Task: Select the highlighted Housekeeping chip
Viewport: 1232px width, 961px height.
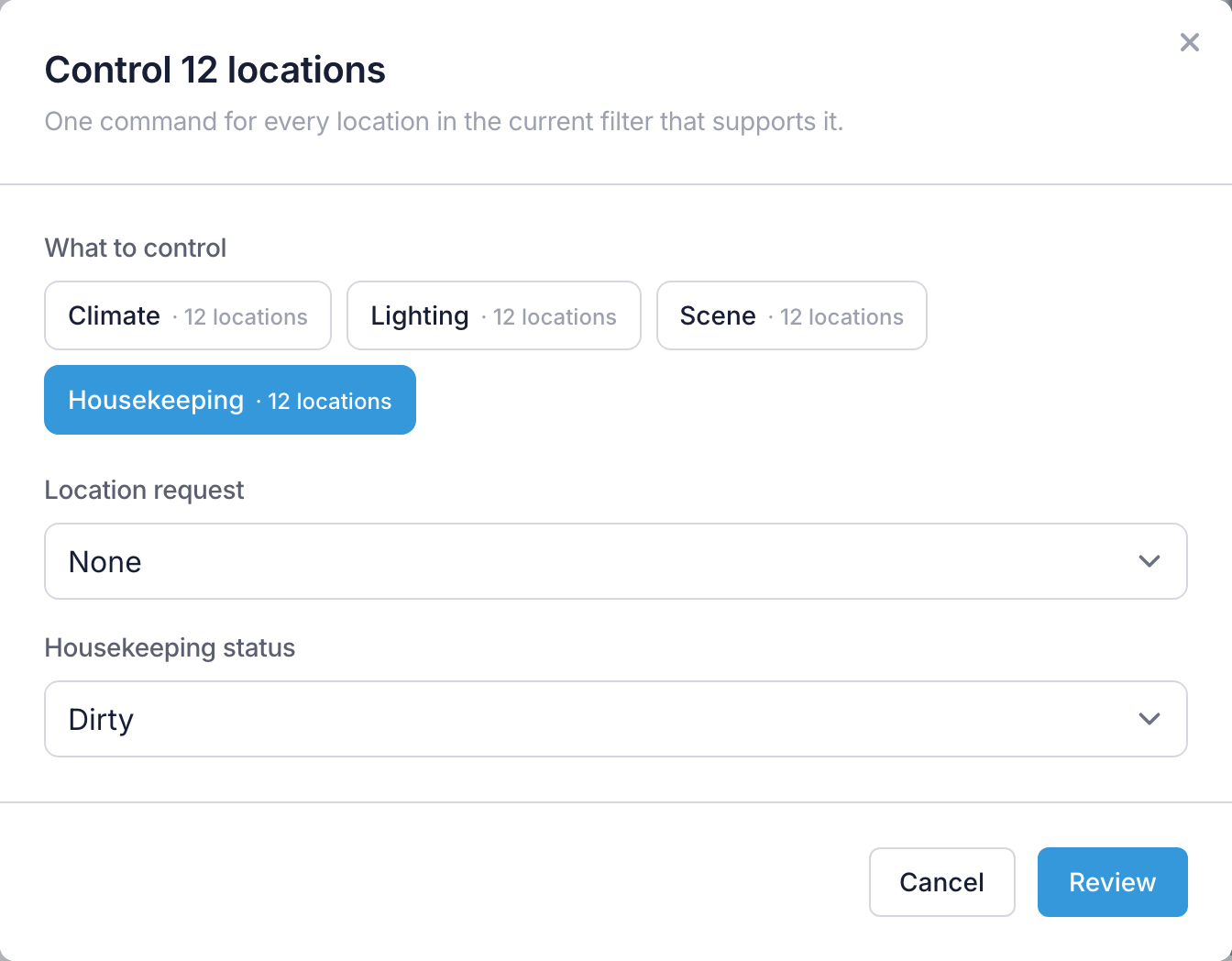Action: pyautogui.click(x=230, y=400)
